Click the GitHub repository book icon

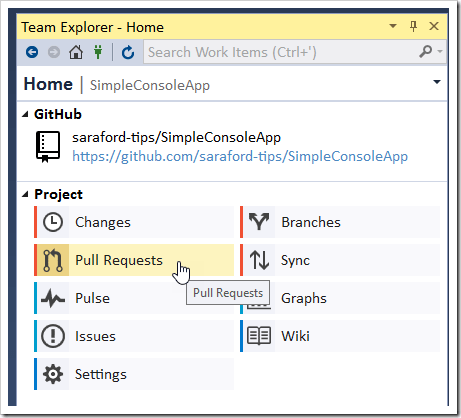48,147
